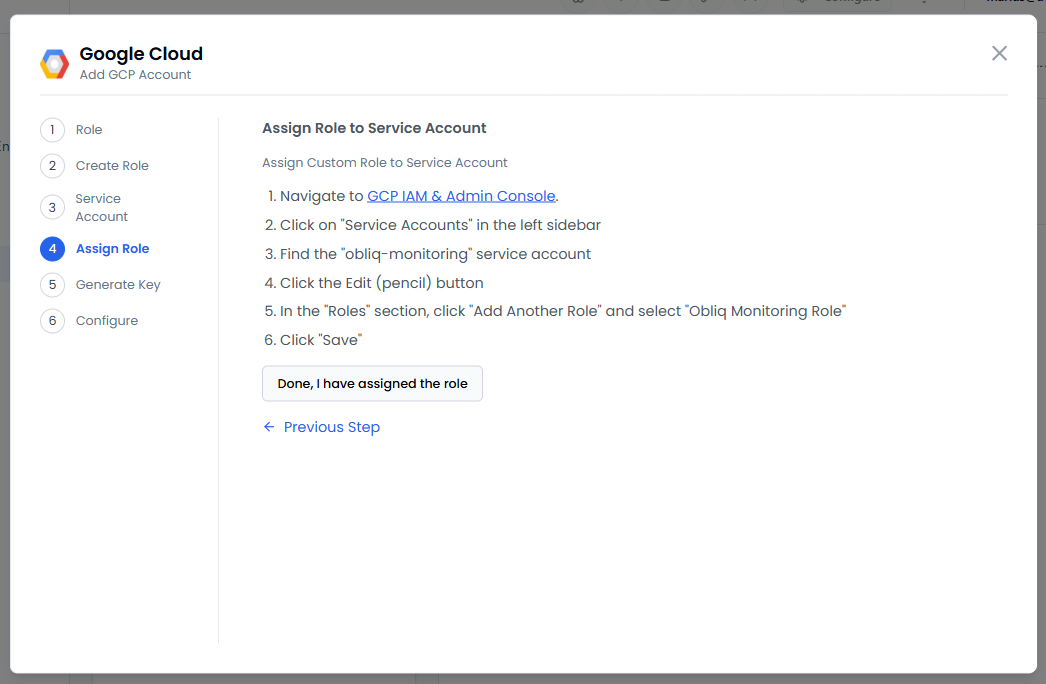Click the "Assign Role to Service Account" heading
This screenshot has width=1046, height=684.
coord(374,128)
